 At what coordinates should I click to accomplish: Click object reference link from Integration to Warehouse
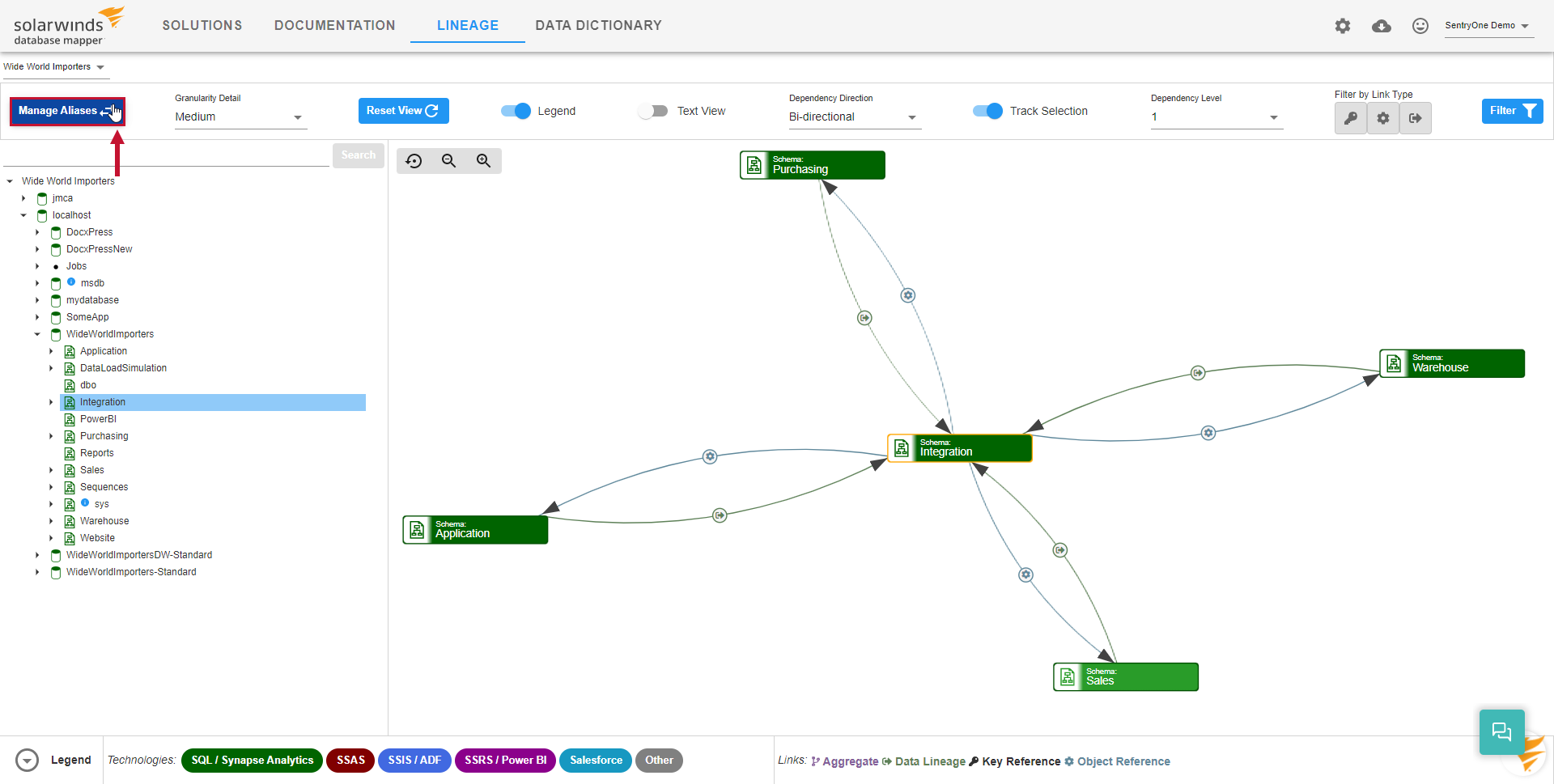click(x=1208, y=433)
